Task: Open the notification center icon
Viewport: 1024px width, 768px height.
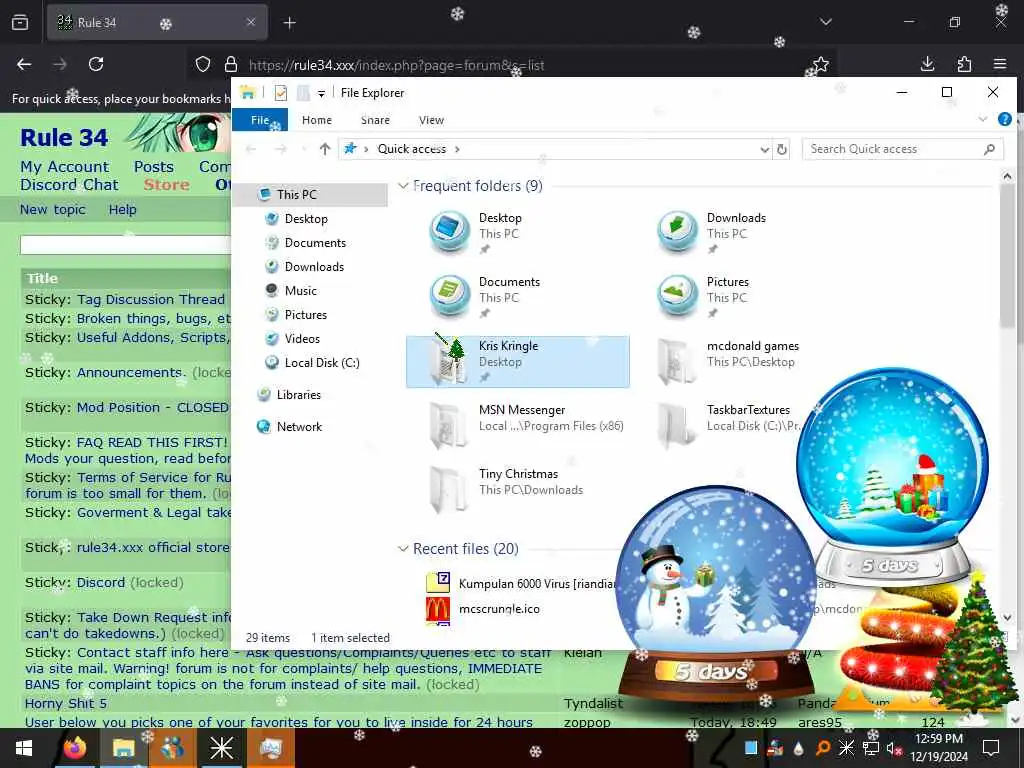Action: [x=991, y=748]
